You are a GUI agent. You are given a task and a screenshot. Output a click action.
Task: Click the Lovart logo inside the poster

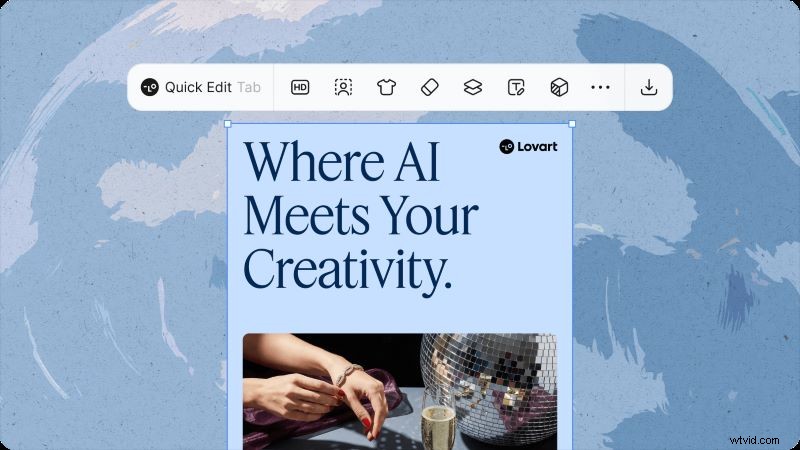tap(528, 146)
